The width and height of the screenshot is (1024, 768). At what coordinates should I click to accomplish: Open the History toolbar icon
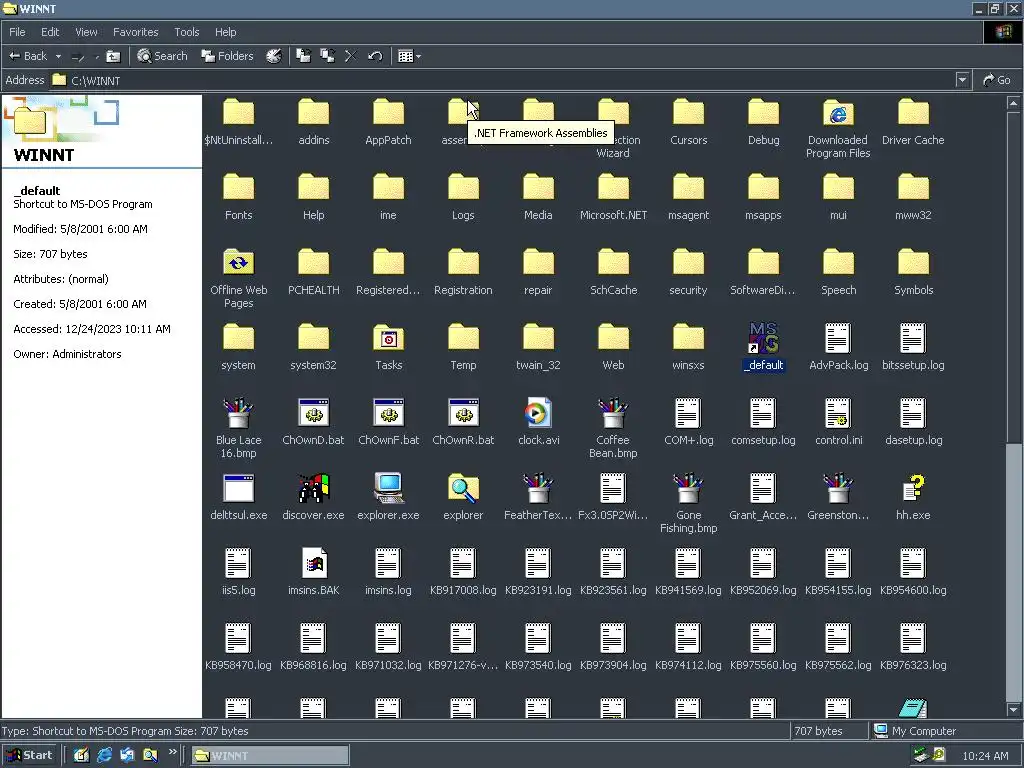click(x=274, y=56)
